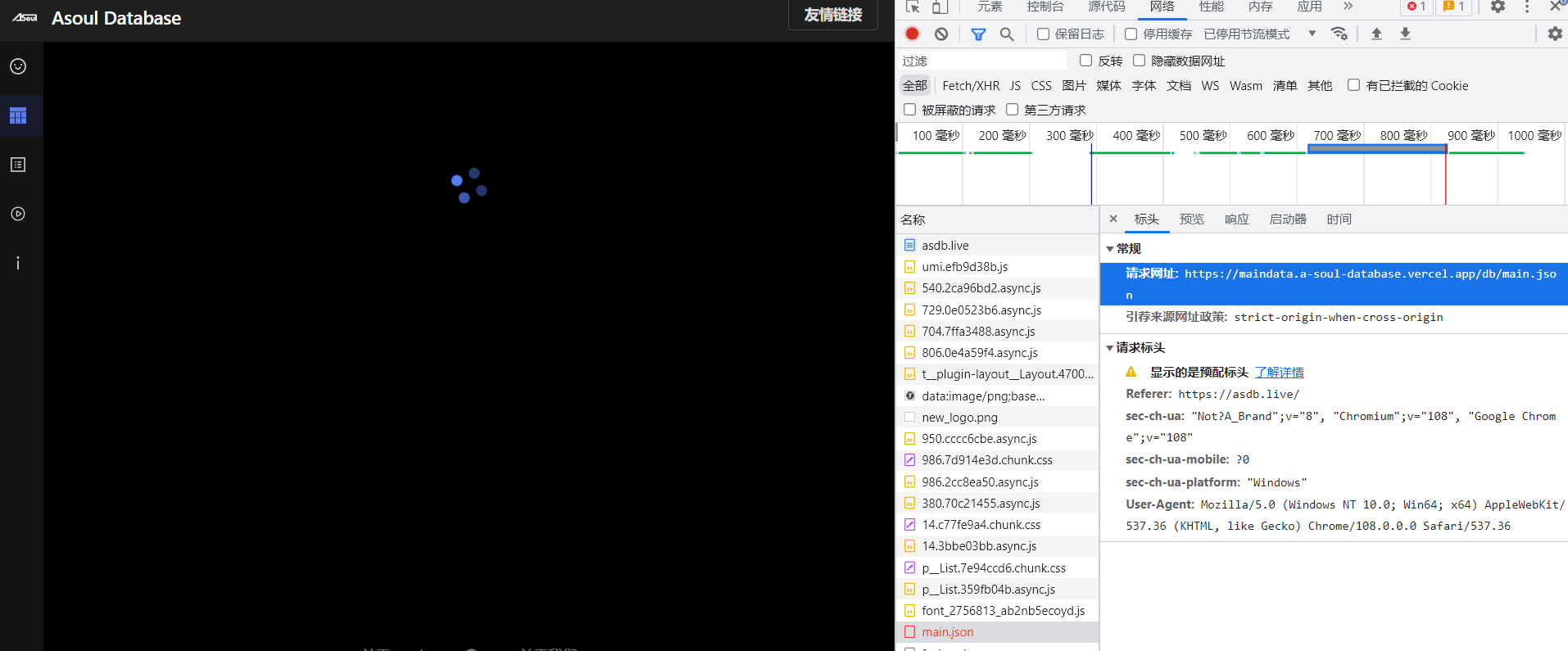Click the 过滤 filter input field
Viewport: 1568px width, 651px height.
[983, 61]
